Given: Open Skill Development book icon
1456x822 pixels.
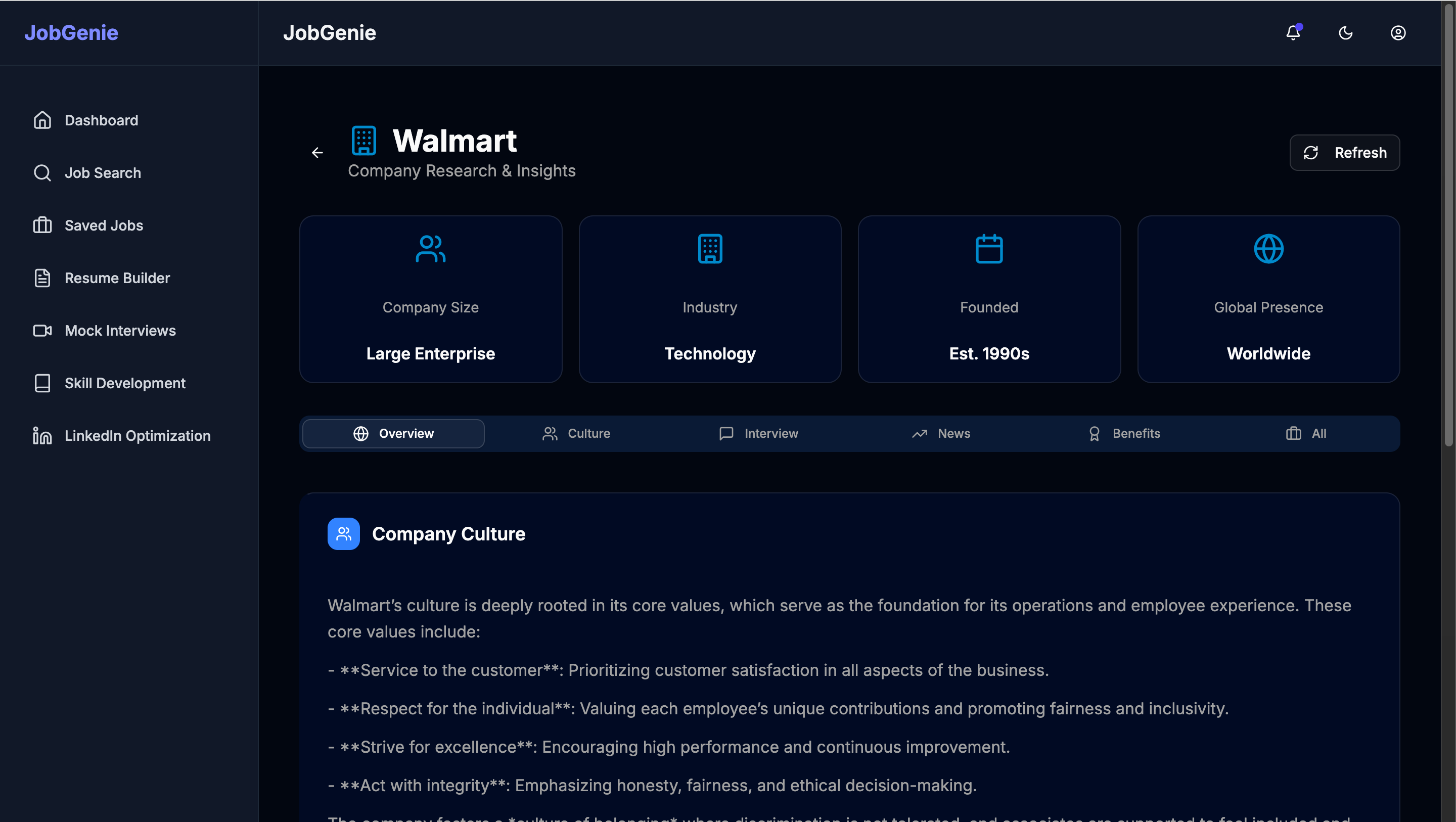Looking at the screenshot, I should tap(42, 383).
